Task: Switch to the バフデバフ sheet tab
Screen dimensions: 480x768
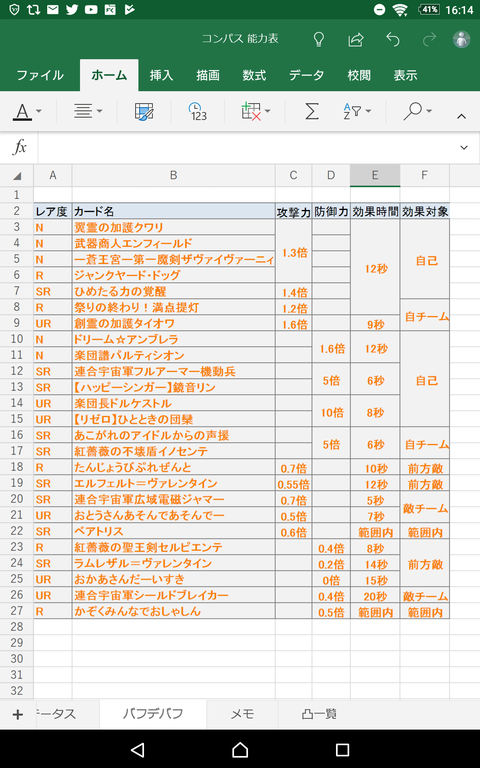Action: click(x=153, y=714)
